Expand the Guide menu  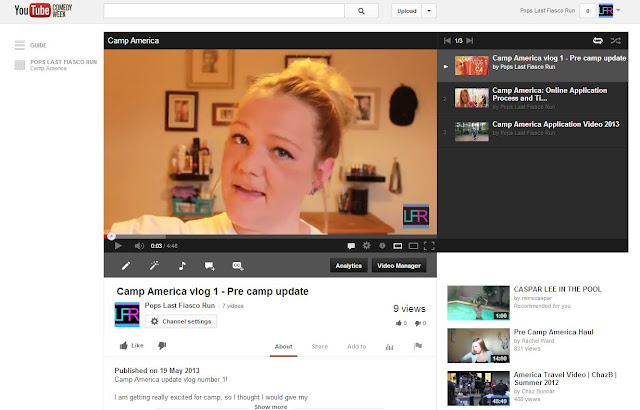click(x=31, y=45)
